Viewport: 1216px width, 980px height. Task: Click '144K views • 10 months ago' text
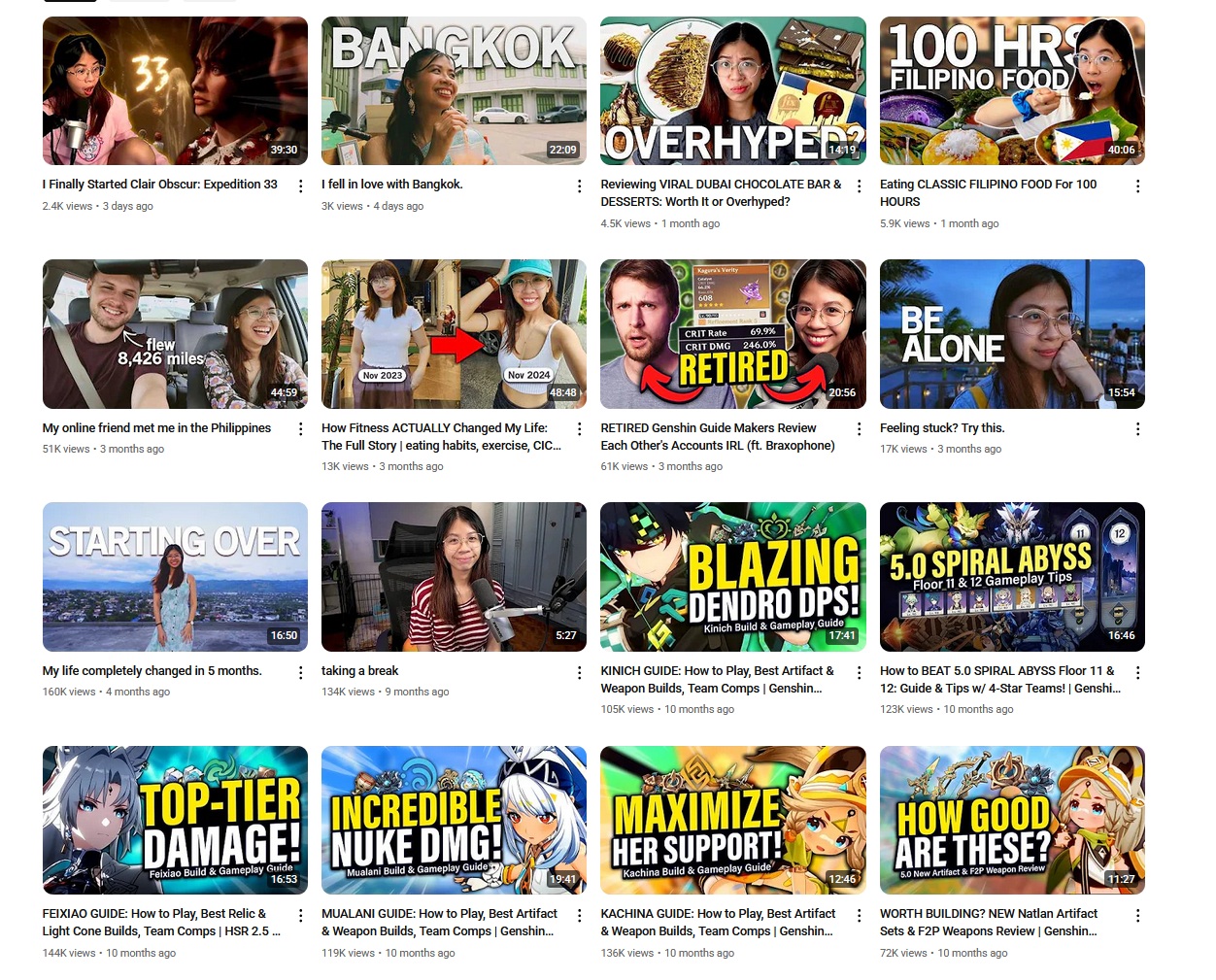109,953
